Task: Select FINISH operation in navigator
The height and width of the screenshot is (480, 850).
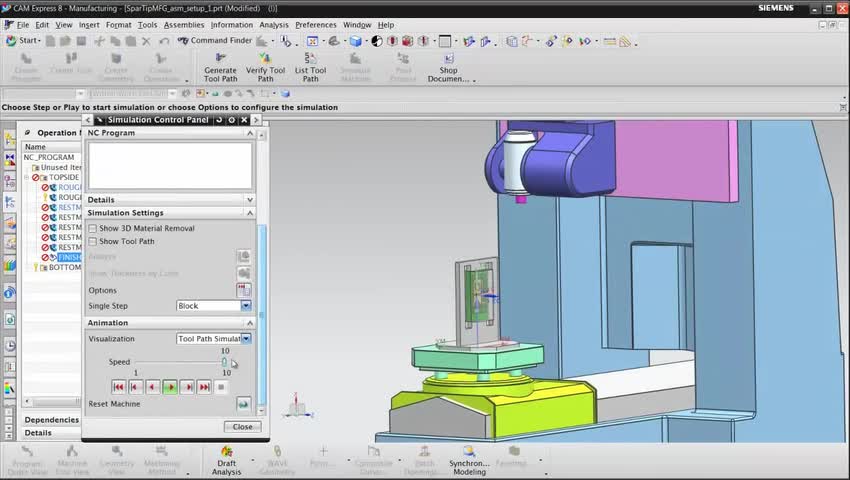Action: [69, 258]
